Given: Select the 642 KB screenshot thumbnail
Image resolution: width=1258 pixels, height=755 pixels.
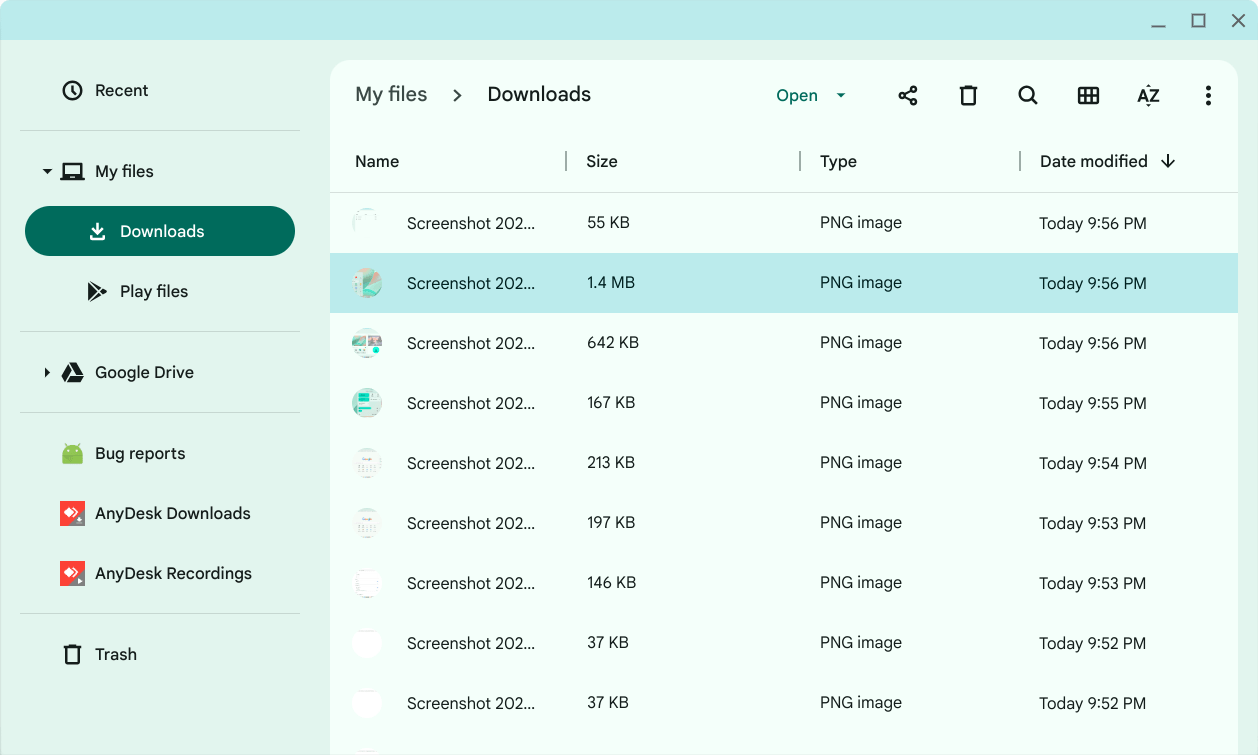Looking at the screenshot, I should (x=367, y=343).
